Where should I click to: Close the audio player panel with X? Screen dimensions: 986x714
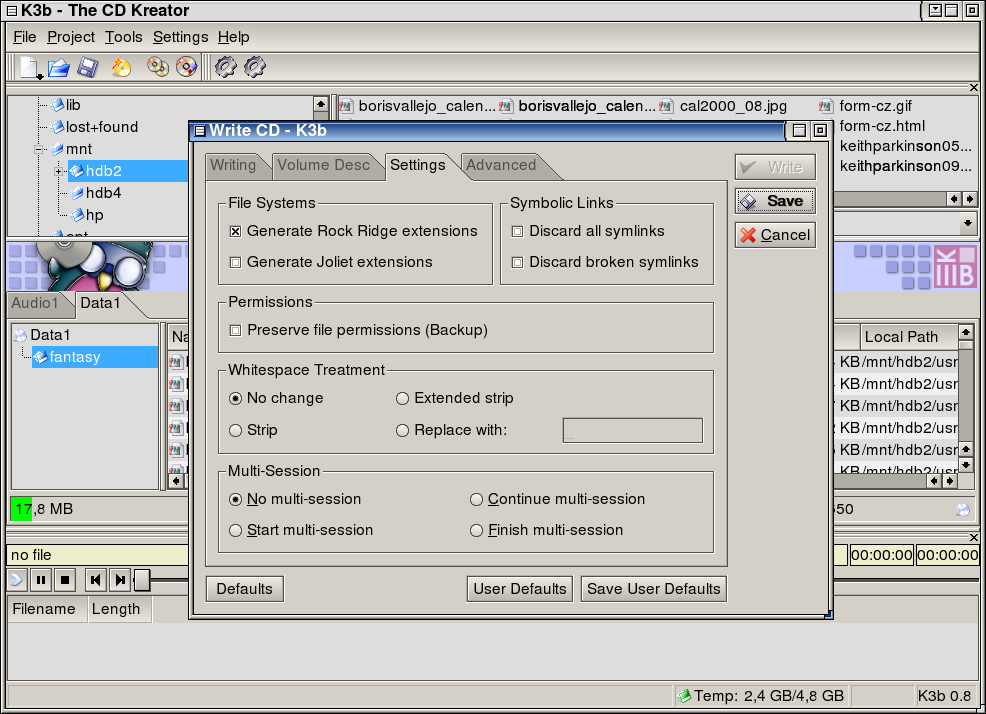(x=974, y=537)
